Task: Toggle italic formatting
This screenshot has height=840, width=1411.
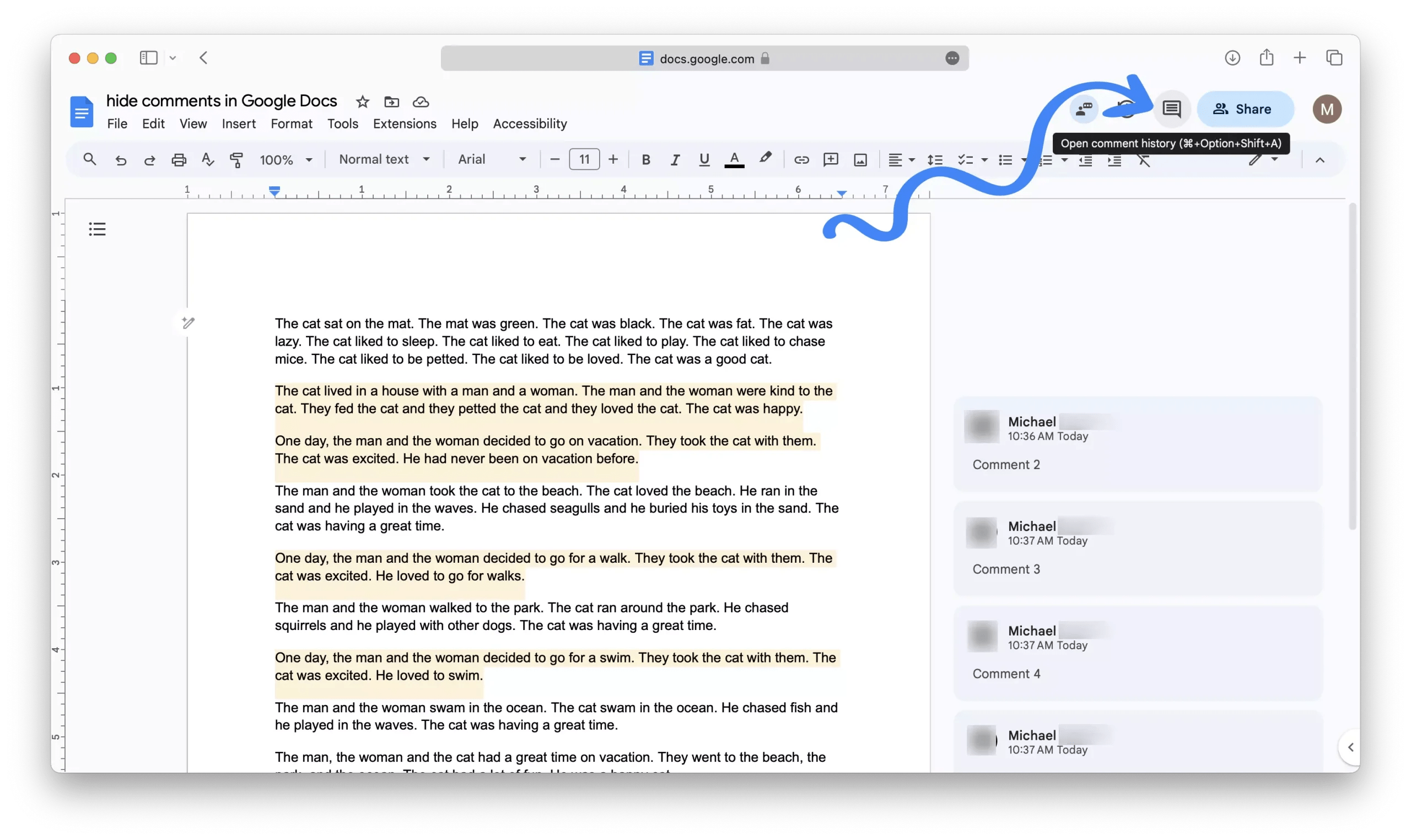Action: click(674, 160)
